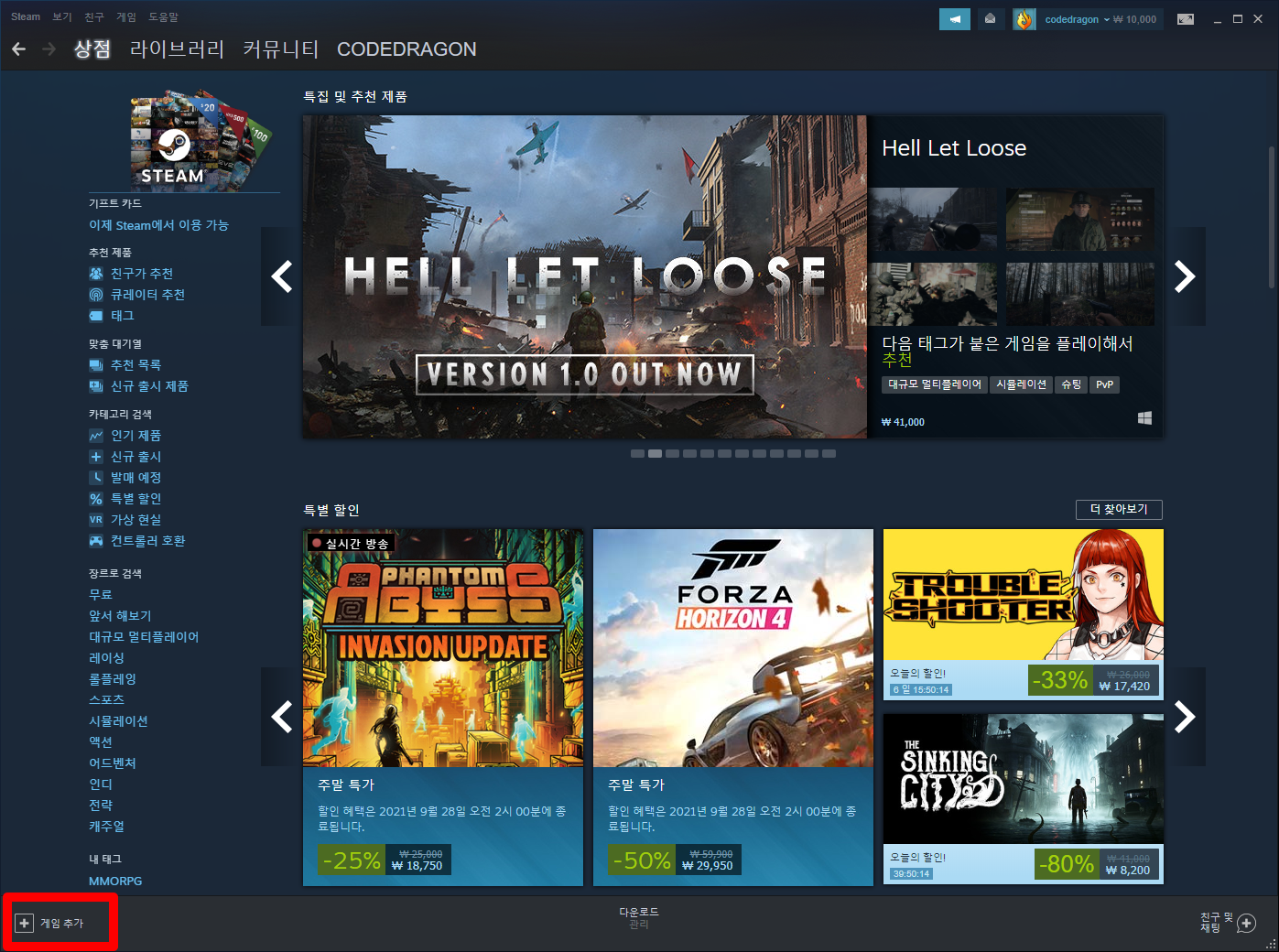Open the 친구 menu

coord(94,16)
